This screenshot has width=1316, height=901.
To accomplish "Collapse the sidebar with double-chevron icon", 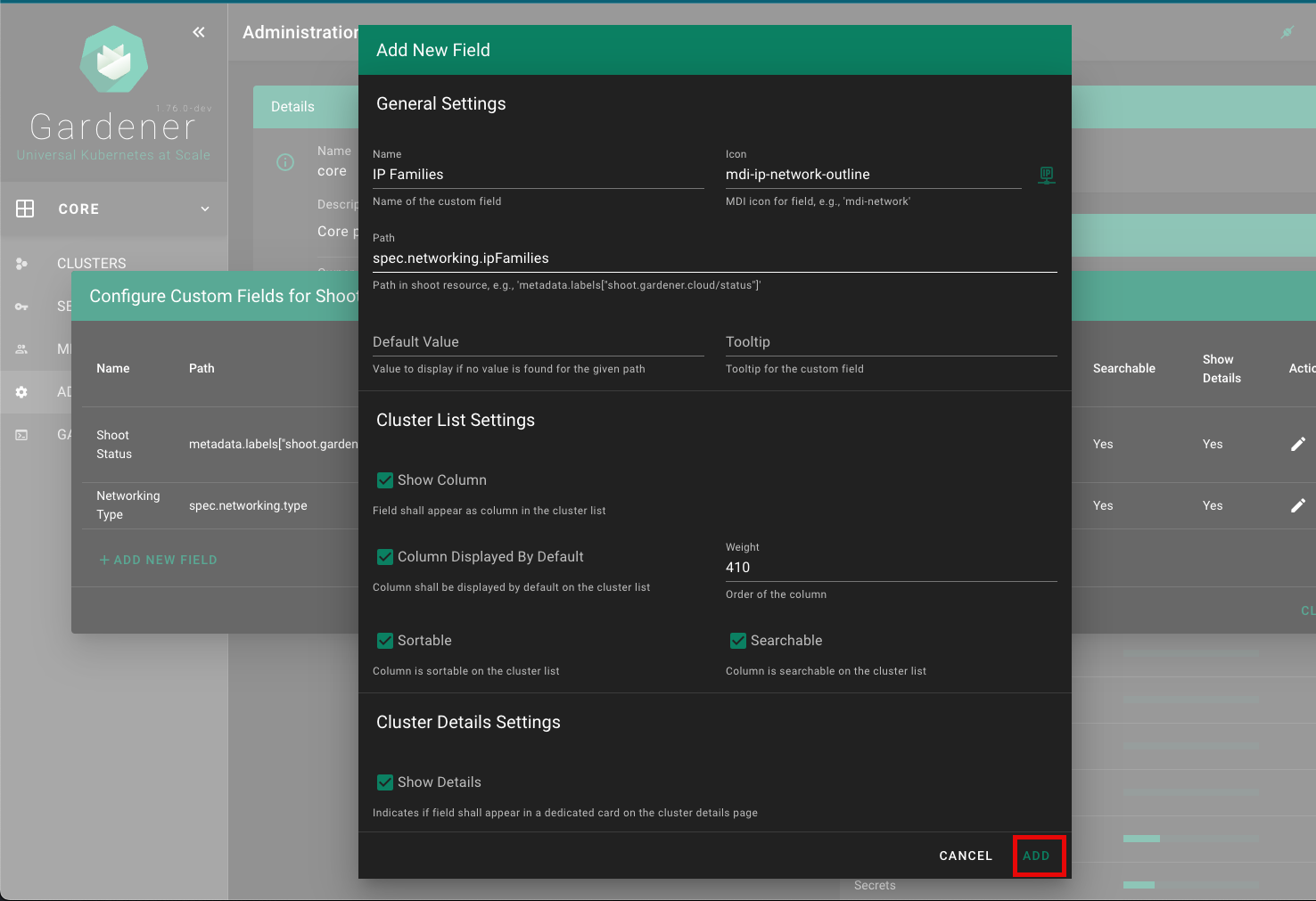I will pyautogui.click(x=199, y=32).
